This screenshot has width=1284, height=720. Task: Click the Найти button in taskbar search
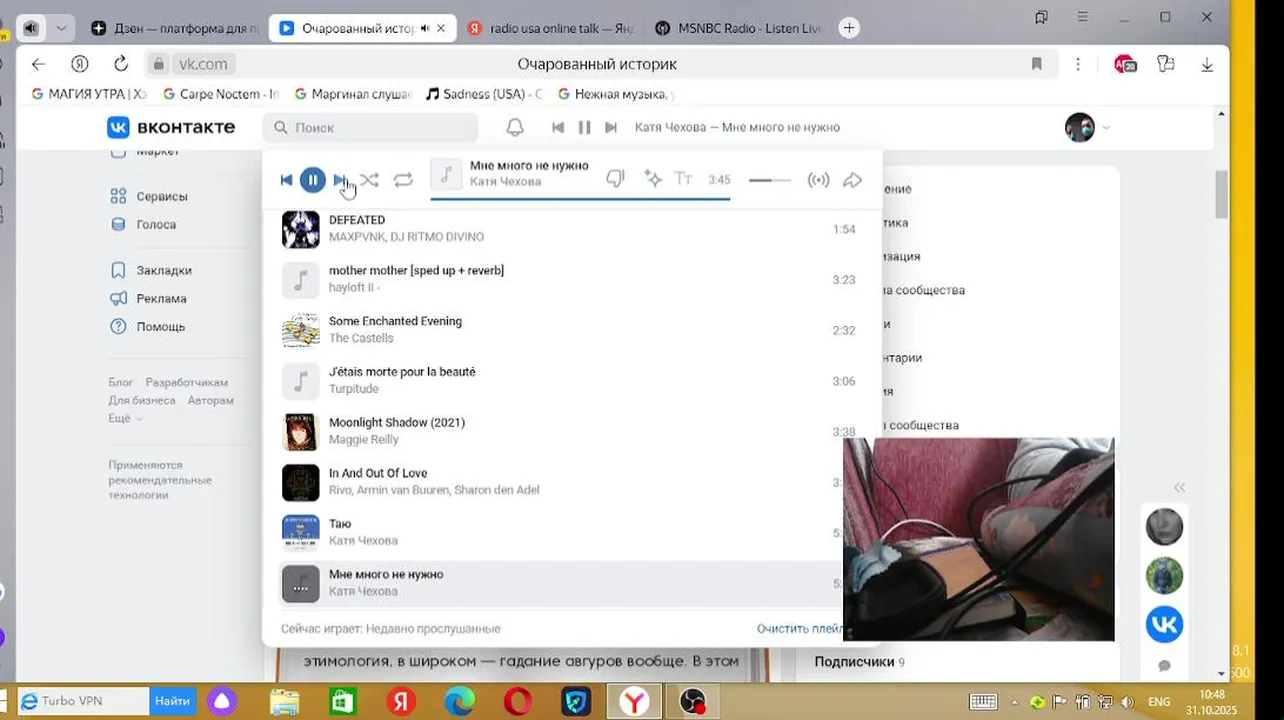(172, 701)
